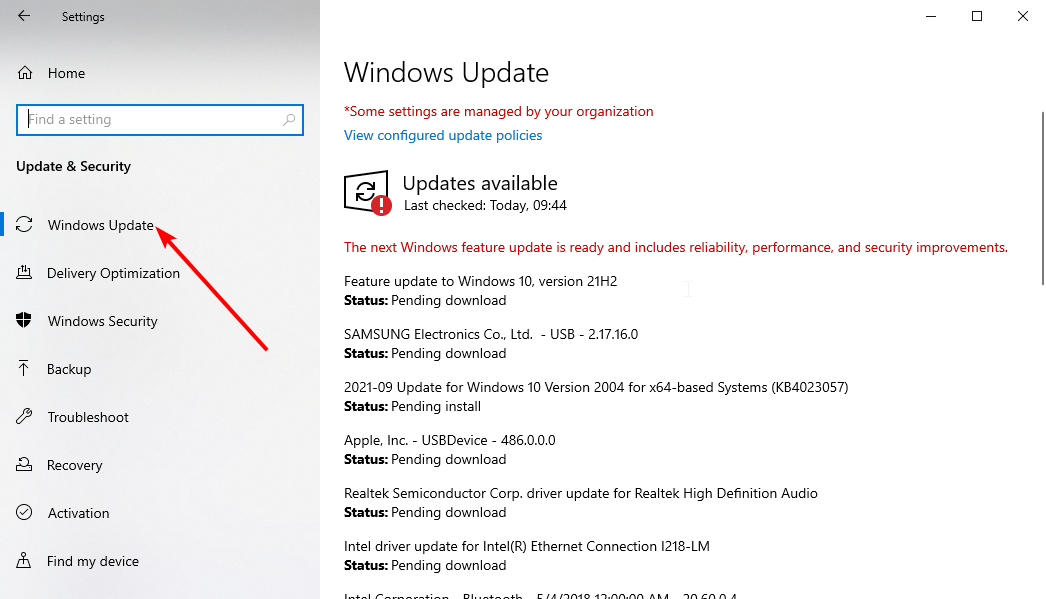This screenshot has height=599, width=1046.
Task: Open the Home settings page
Action: (66, 73)
